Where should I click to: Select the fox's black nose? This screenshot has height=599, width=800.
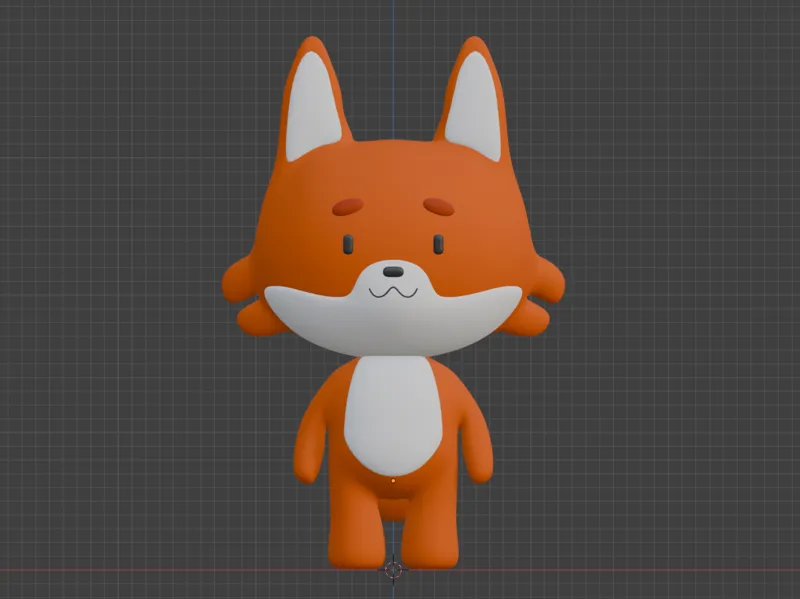[393, 271]
